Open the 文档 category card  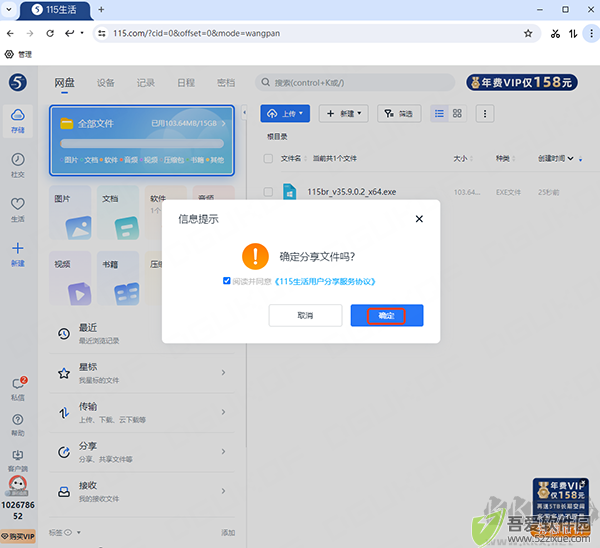click(x=118, y=213)
